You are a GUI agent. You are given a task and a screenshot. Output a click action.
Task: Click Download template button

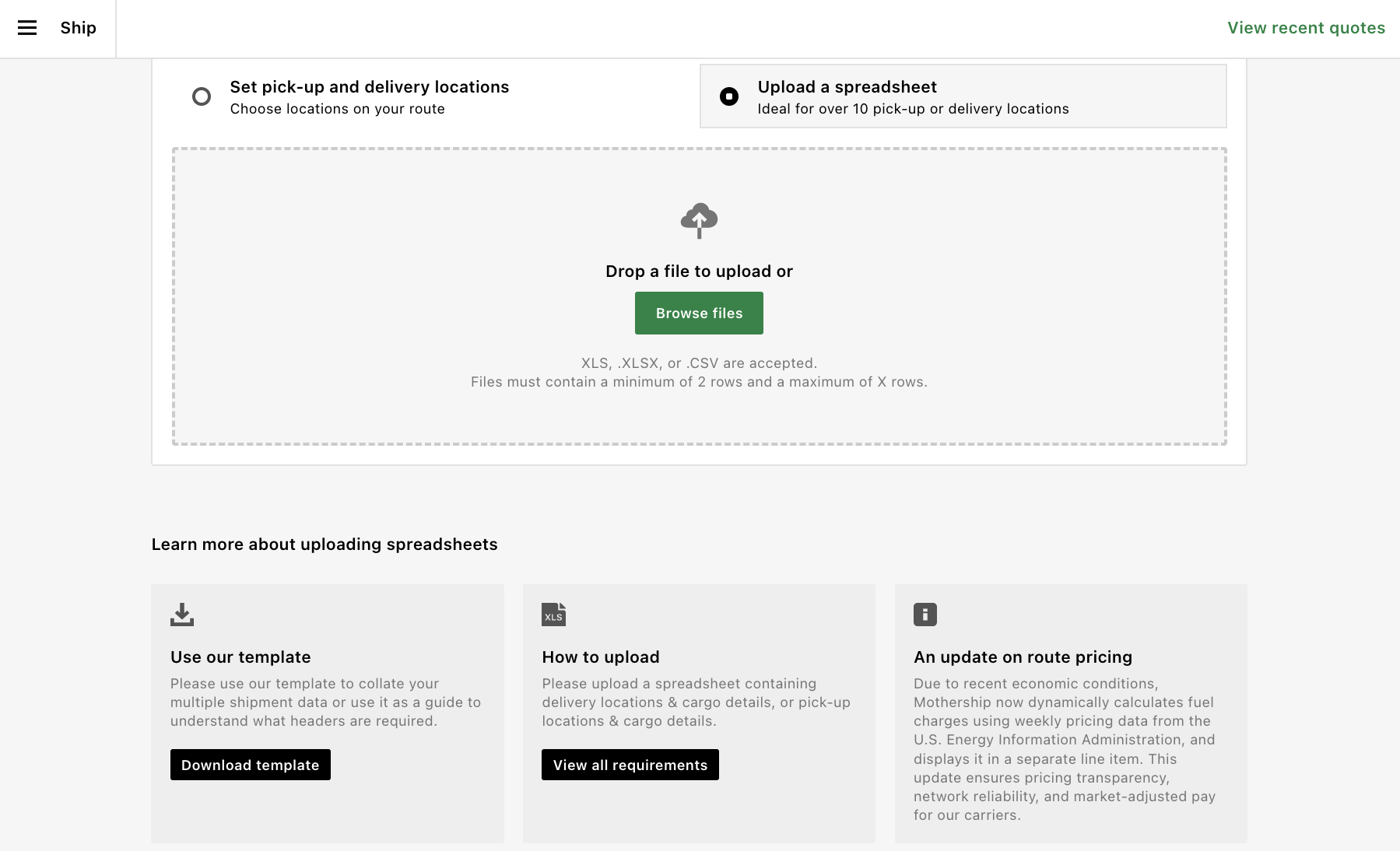251,765
